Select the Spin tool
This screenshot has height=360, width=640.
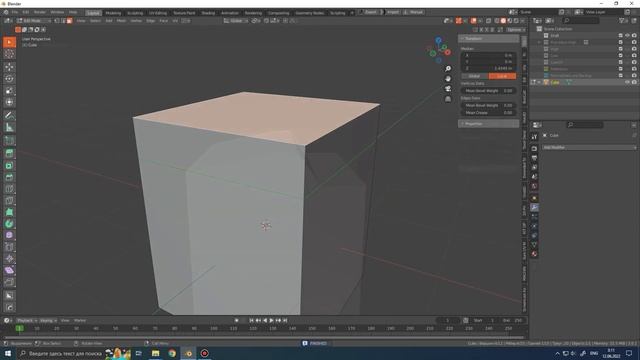9,224
